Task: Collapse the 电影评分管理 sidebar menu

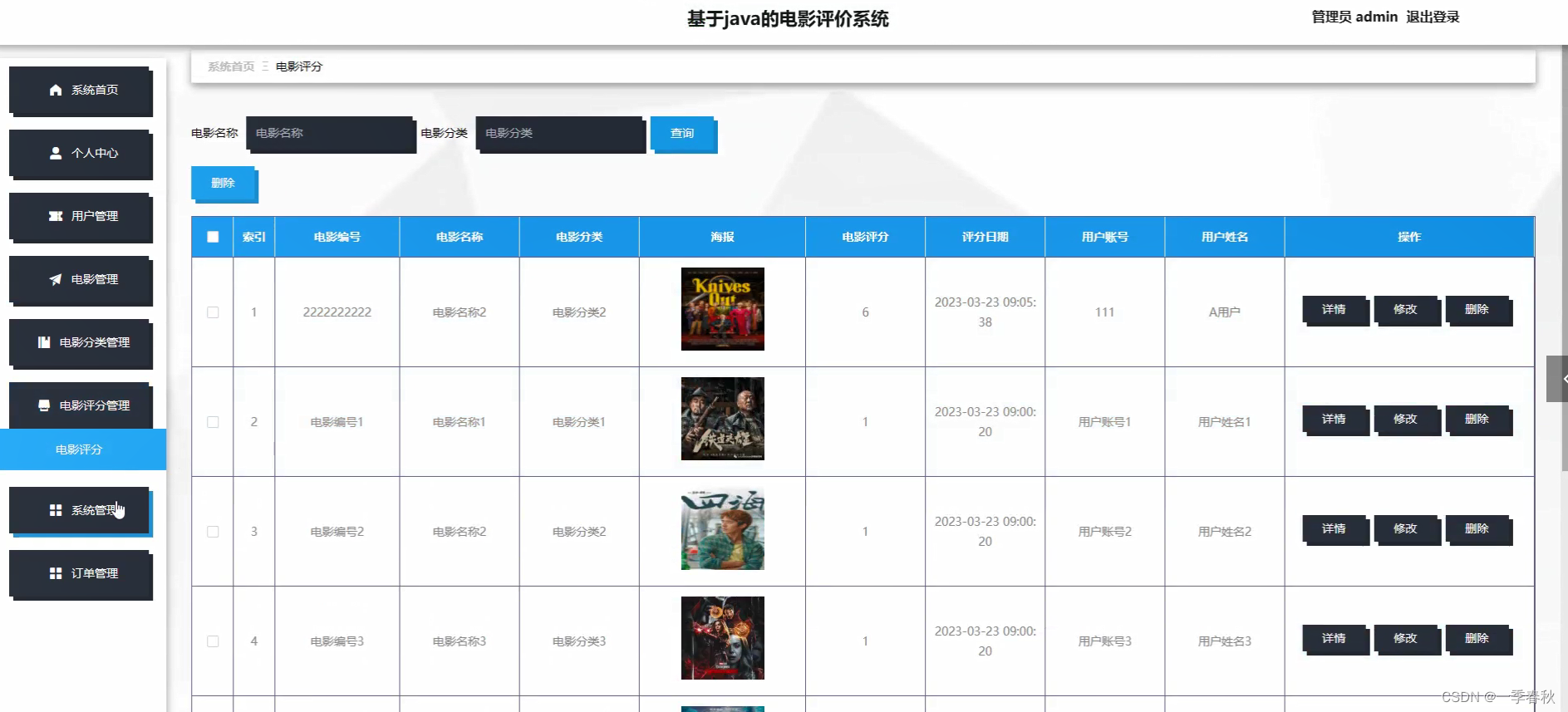Action: pyautogui.click(x=81, y=406)
